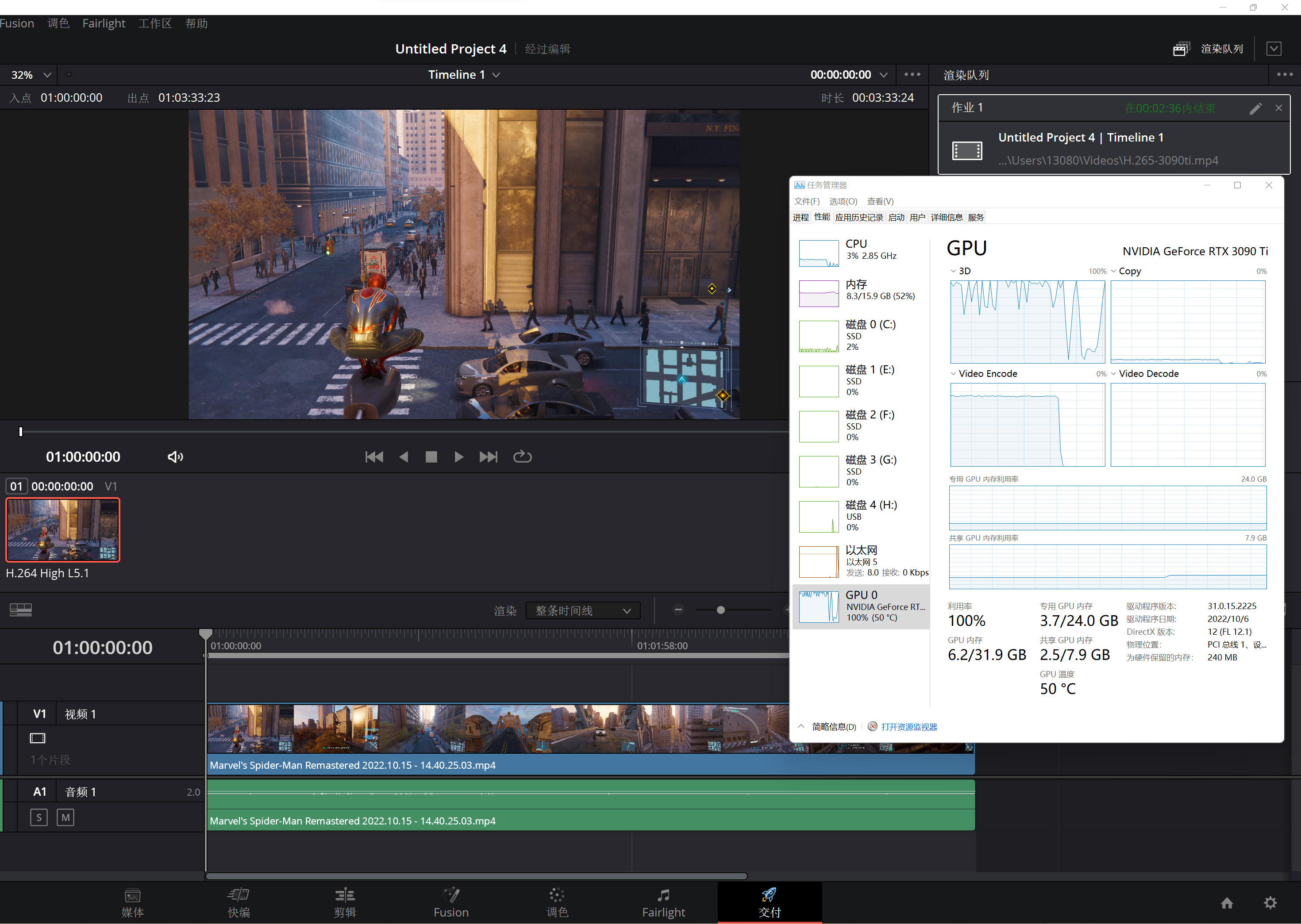Remove 作业 1 from the render queue

(1278, 107)
